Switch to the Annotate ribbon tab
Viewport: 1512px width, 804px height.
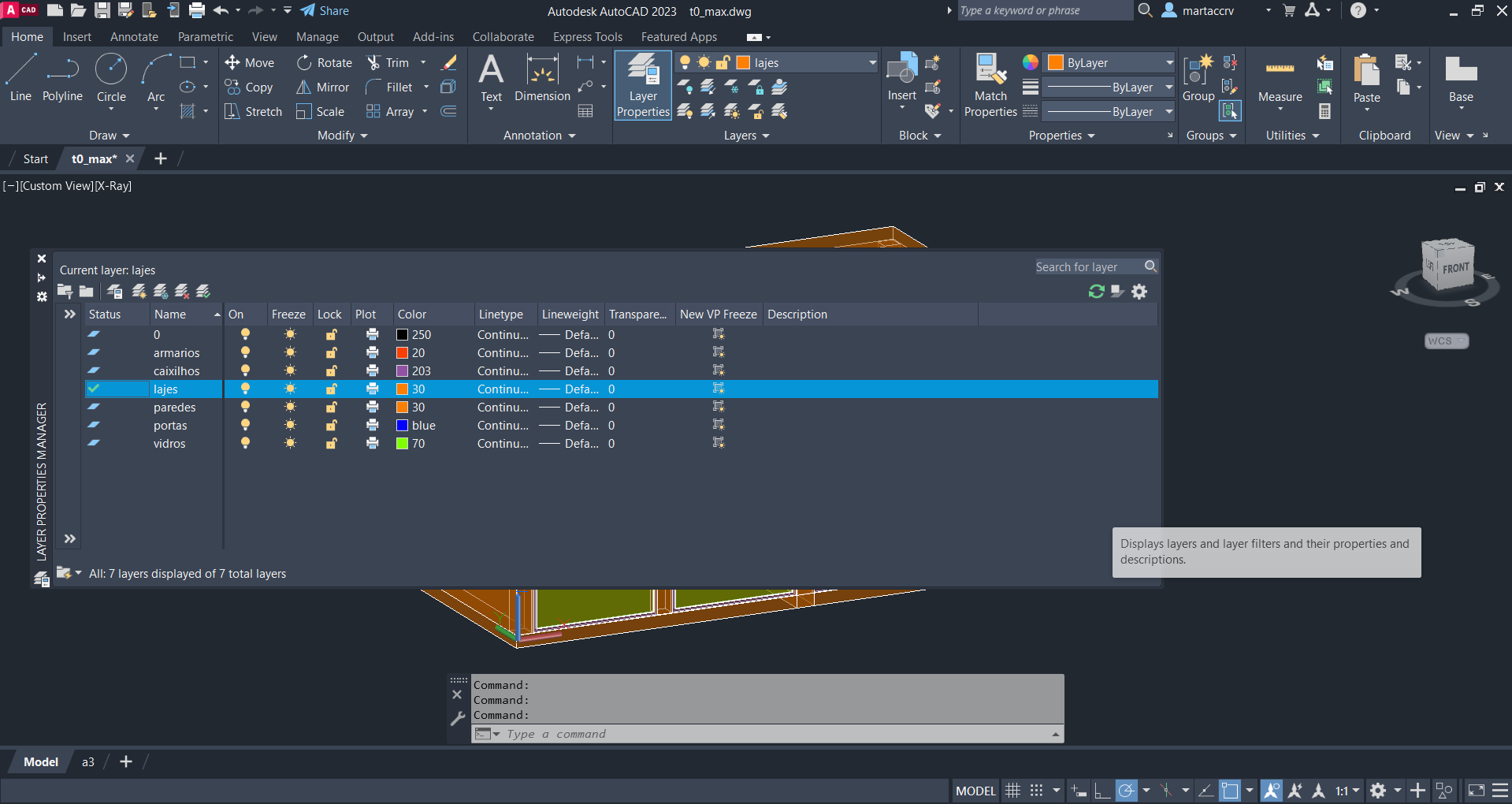click(x=134, y=37)
